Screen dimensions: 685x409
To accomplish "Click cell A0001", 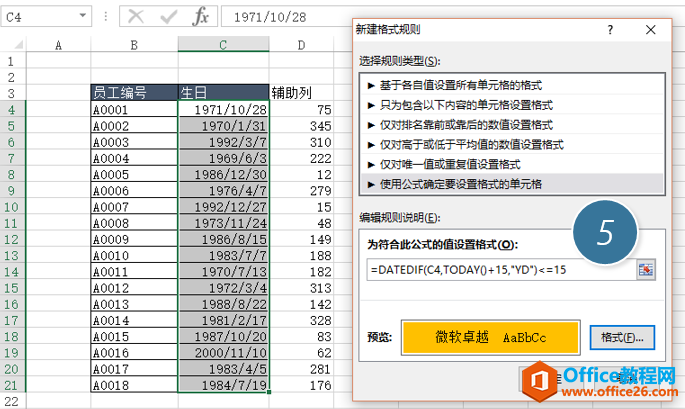I will (134, 109).
